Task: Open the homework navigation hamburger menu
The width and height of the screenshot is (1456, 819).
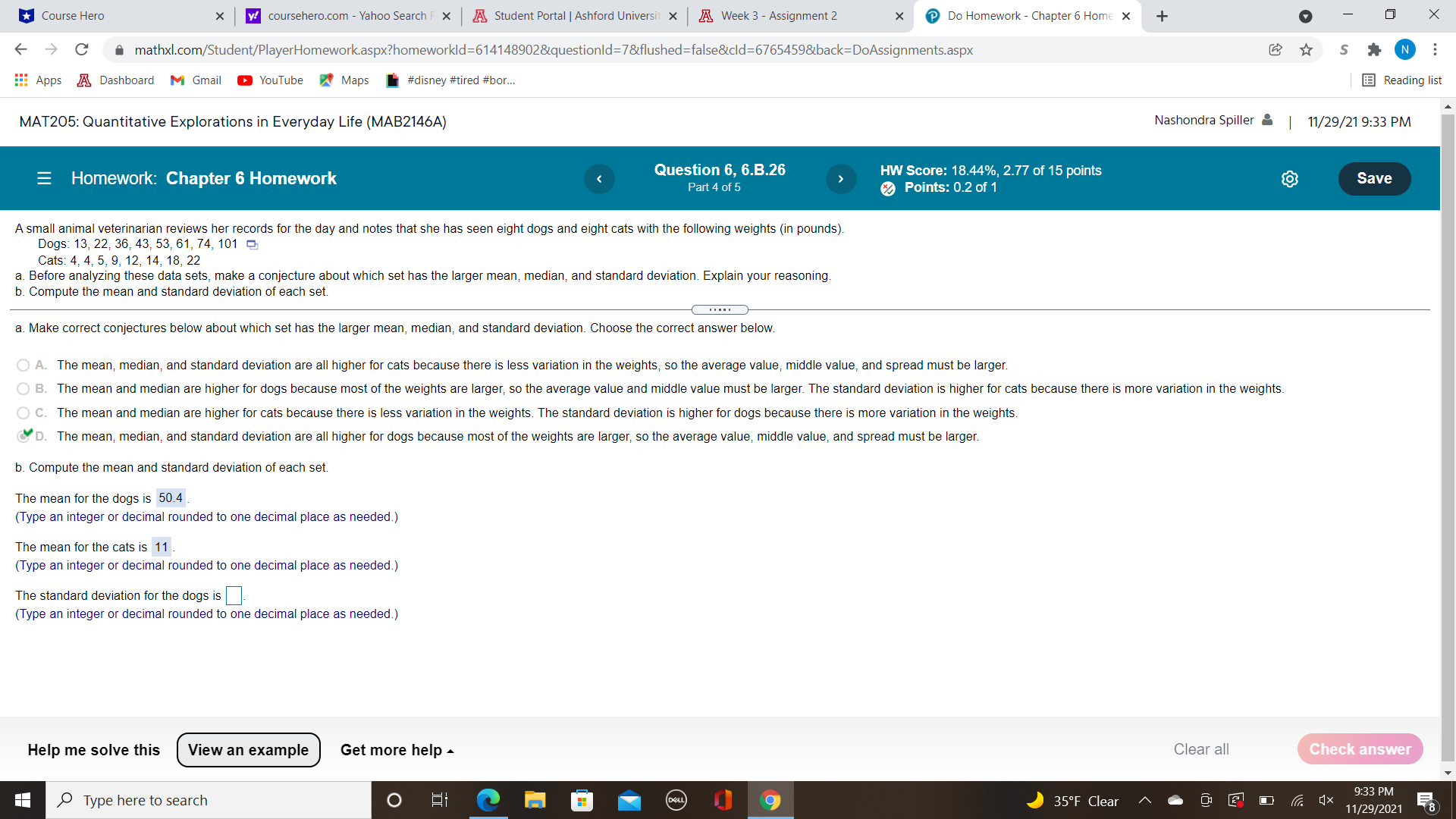Action: [x=44, y=178]
